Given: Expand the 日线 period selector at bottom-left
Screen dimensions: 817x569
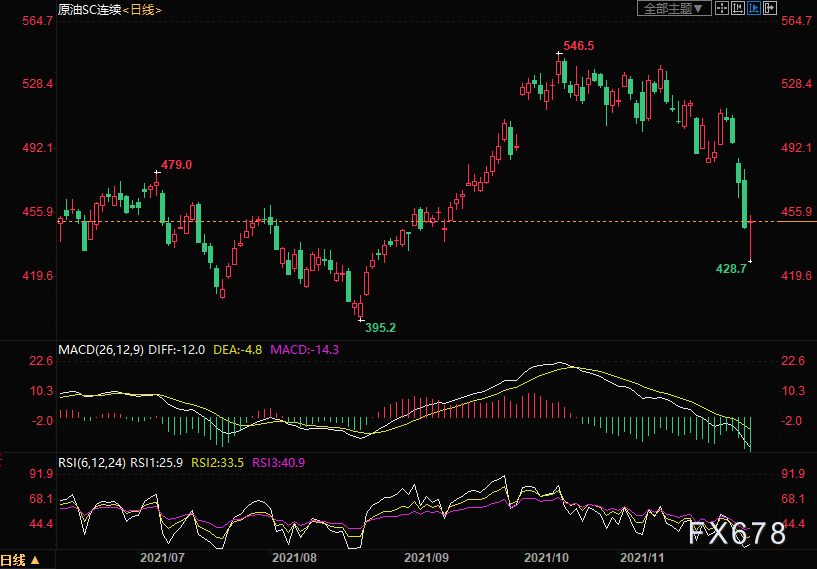Looking at the screenshot, I should tap(20, 561).
